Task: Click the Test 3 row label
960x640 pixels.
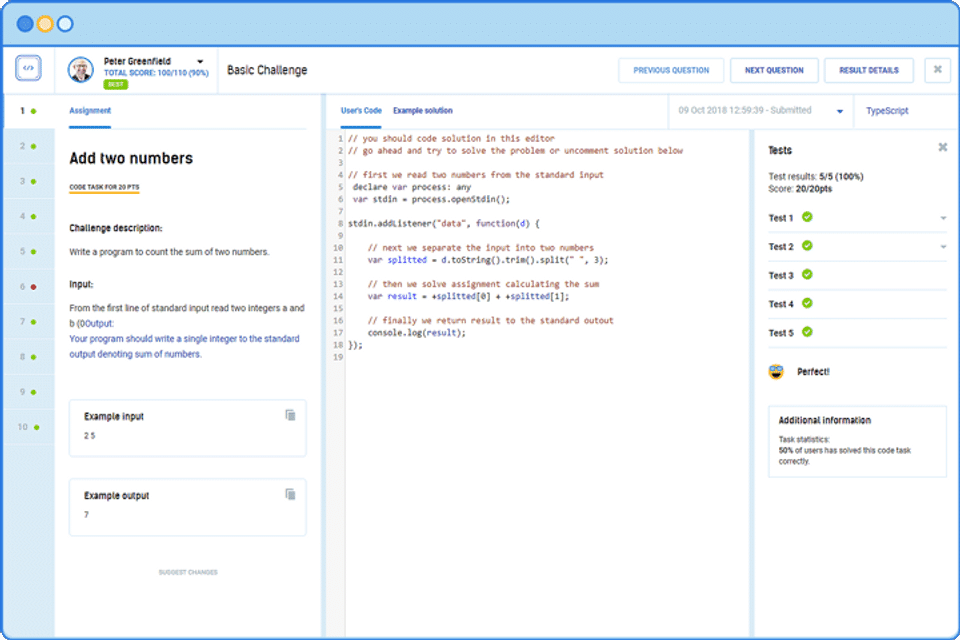Action: [x=781, y=276]
